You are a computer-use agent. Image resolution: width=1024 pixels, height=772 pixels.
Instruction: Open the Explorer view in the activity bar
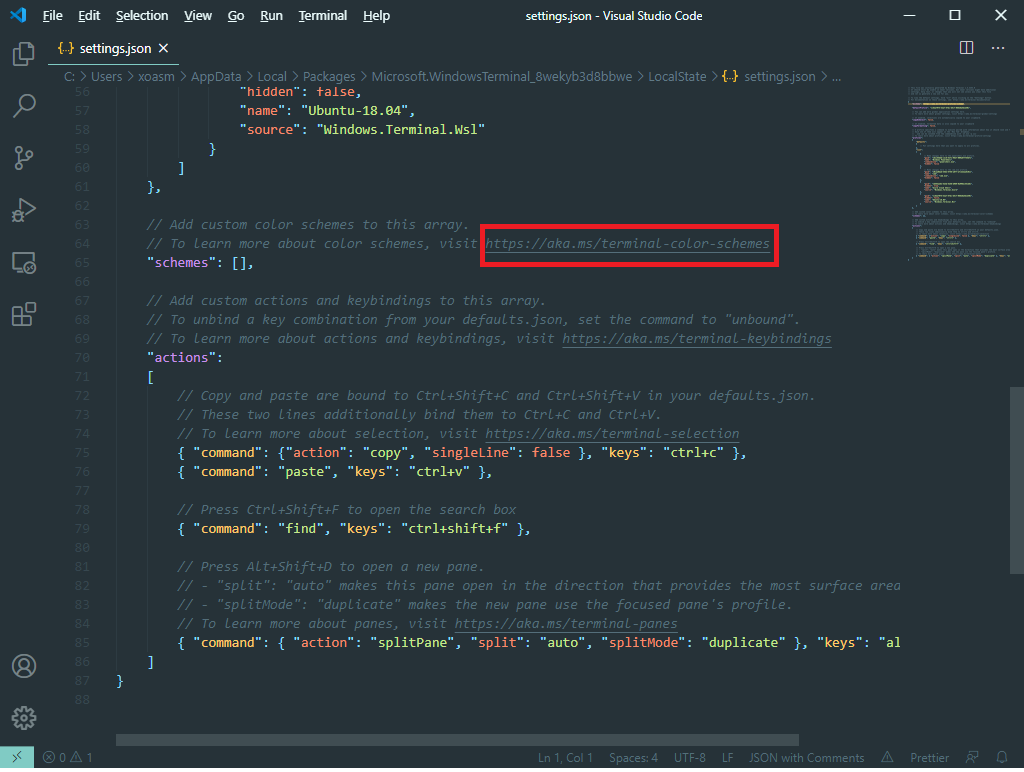24,54
